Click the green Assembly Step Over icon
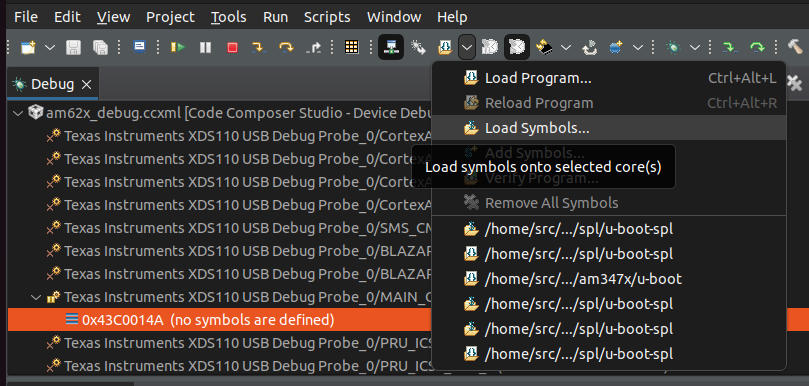The image size is (809, 386). coord(757,47)
